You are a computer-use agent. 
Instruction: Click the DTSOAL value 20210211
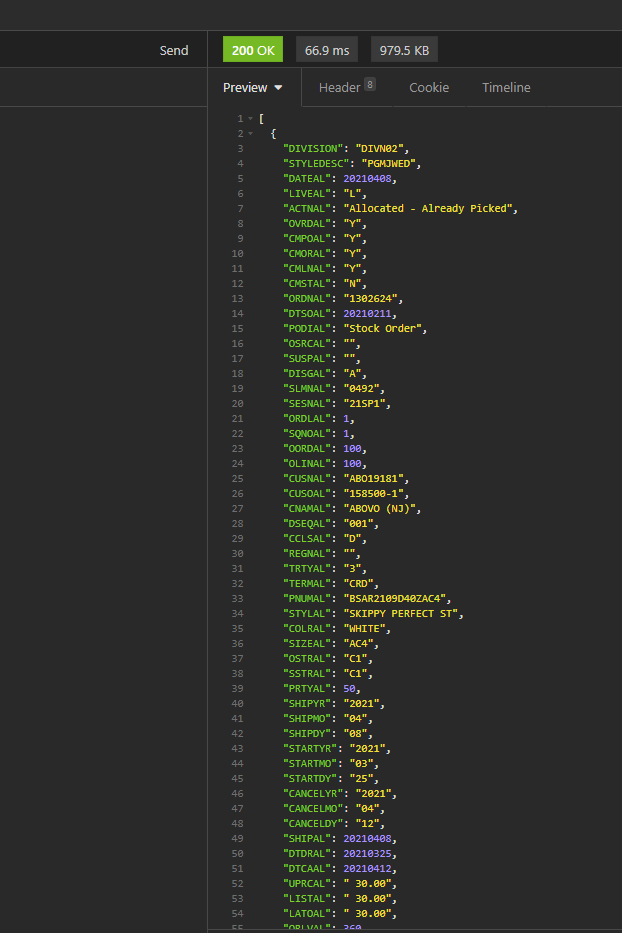367,314
